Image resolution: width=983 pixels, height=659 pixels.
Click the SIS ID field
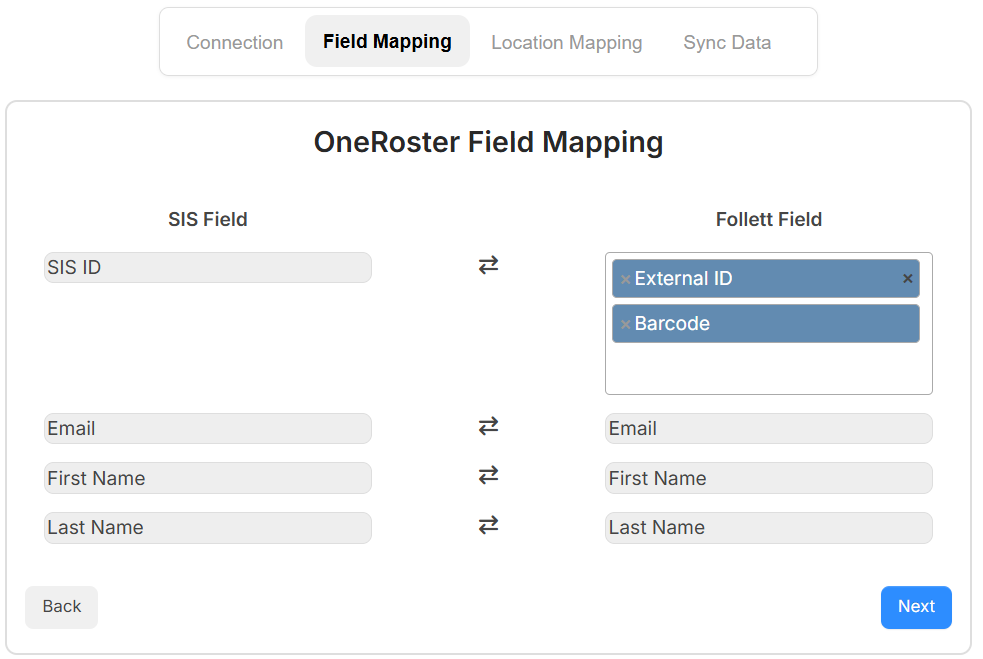point(208,268)
